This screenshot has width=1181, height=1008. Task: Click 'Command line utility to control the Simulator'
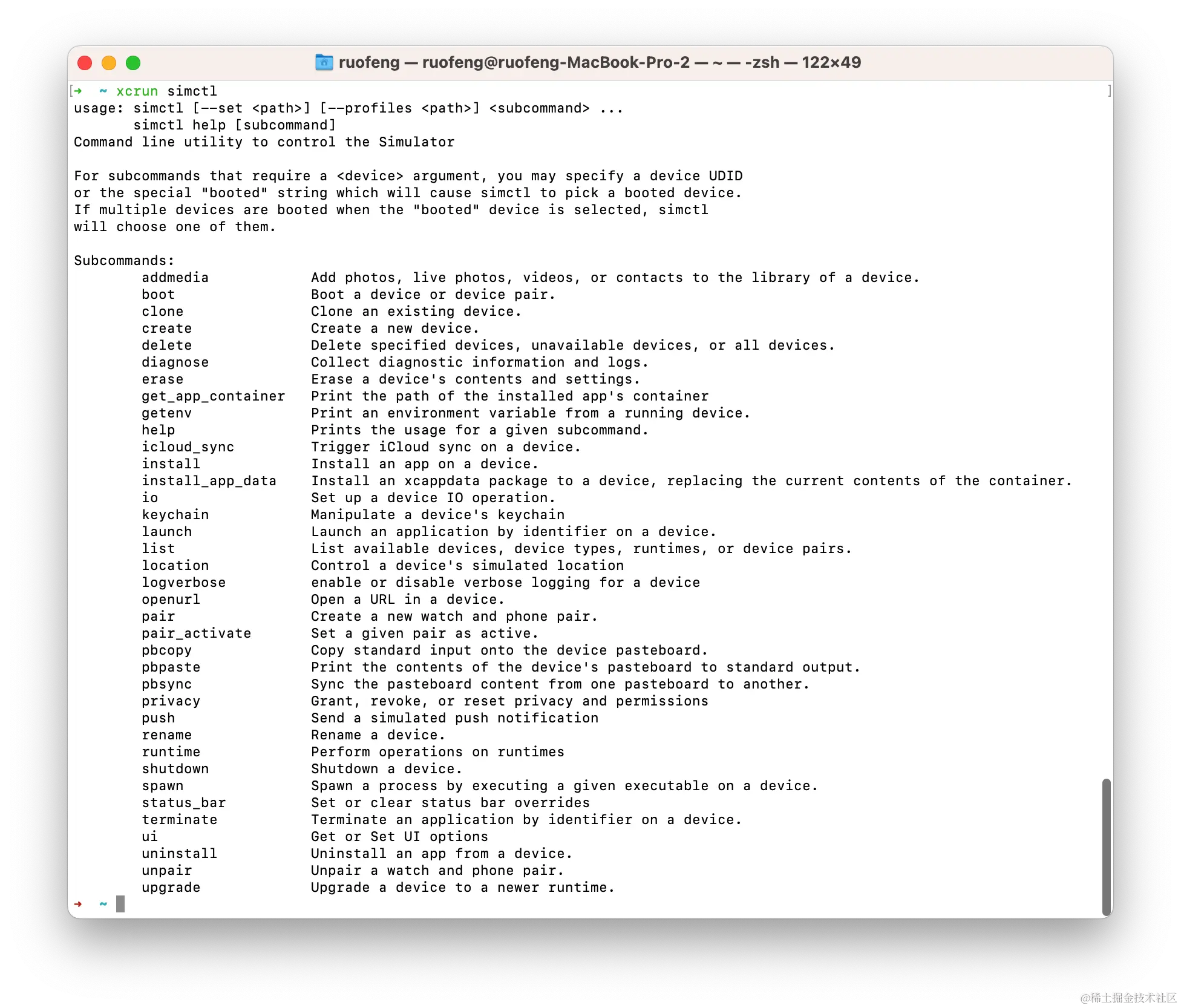click(264, 142)
